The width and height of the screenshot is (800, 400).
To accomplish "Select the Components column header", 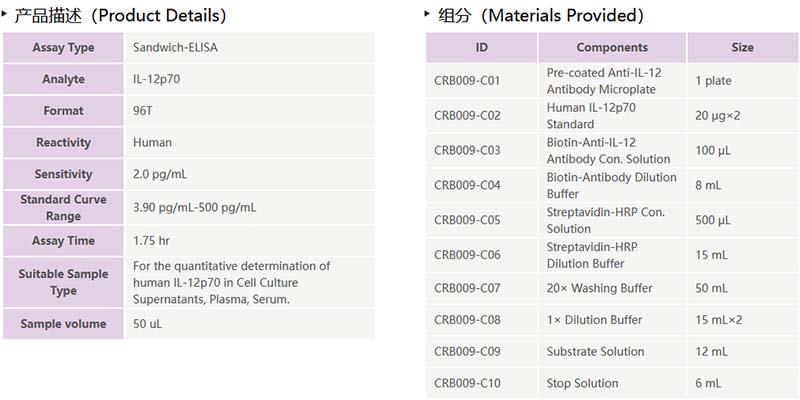I will [612, 47].
